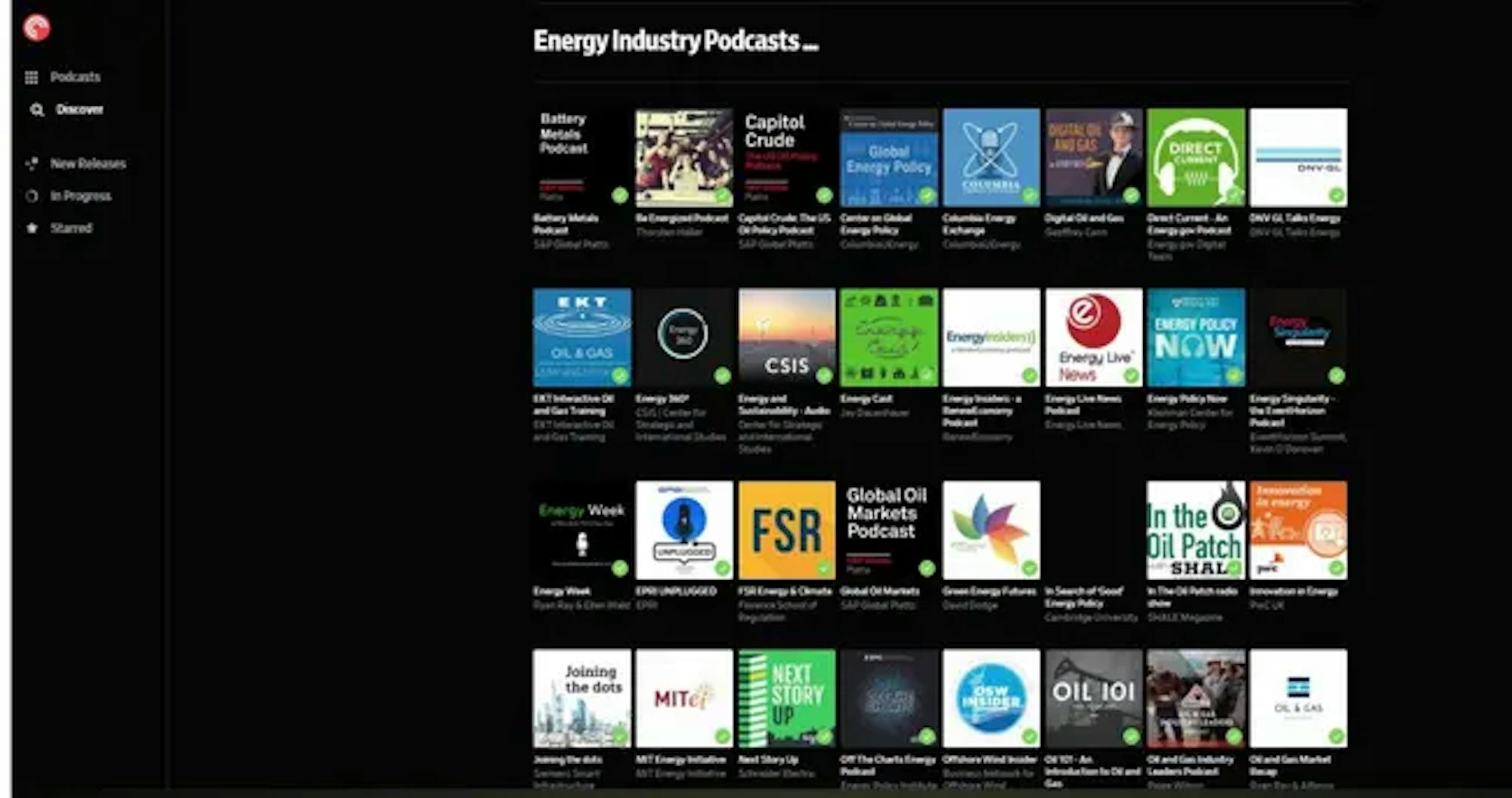Open orange Innovation in Energy artwork

[1298, 530]
